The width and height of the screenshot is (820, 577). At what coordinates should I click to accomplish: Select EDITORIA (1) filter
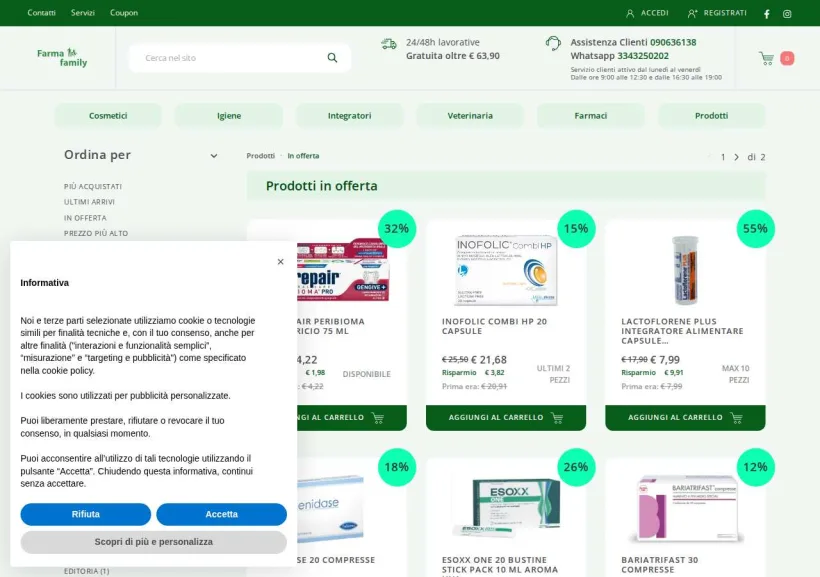point(86,571)
